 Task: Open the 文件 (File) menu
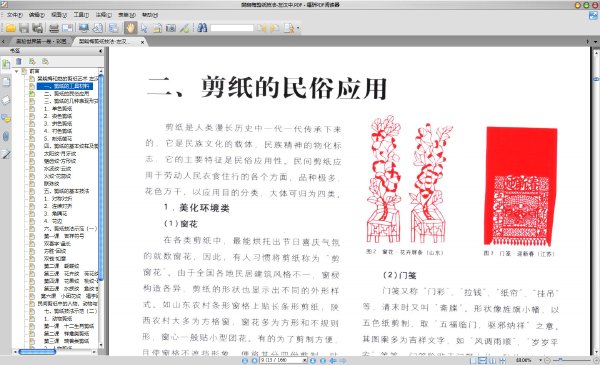pyautogui.click(x=15, y=15)
